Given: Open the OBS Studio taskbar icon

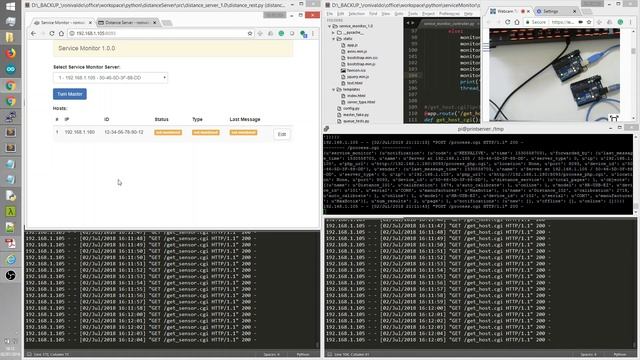Looking at the screenshot, I should (11, 276).
